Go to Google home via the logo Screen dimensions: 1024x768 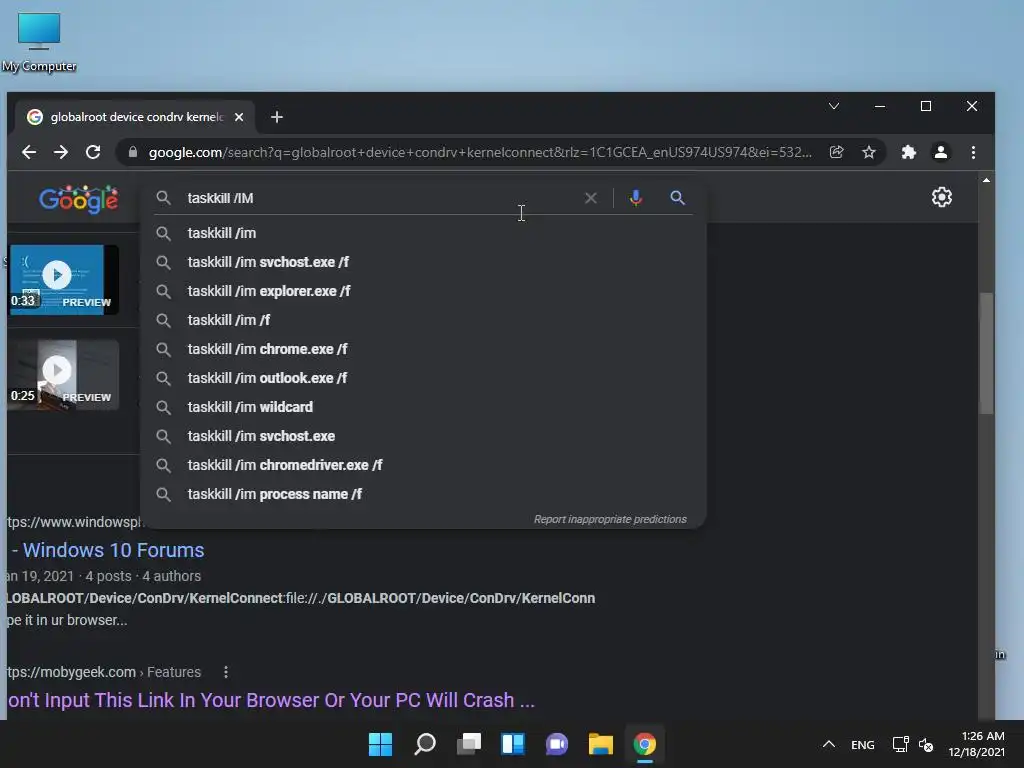coord(78,199)
